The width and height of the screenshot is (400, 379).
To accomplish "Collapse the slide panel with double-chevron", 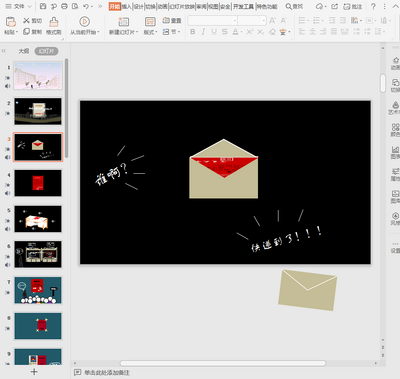I will click(4, 51).
